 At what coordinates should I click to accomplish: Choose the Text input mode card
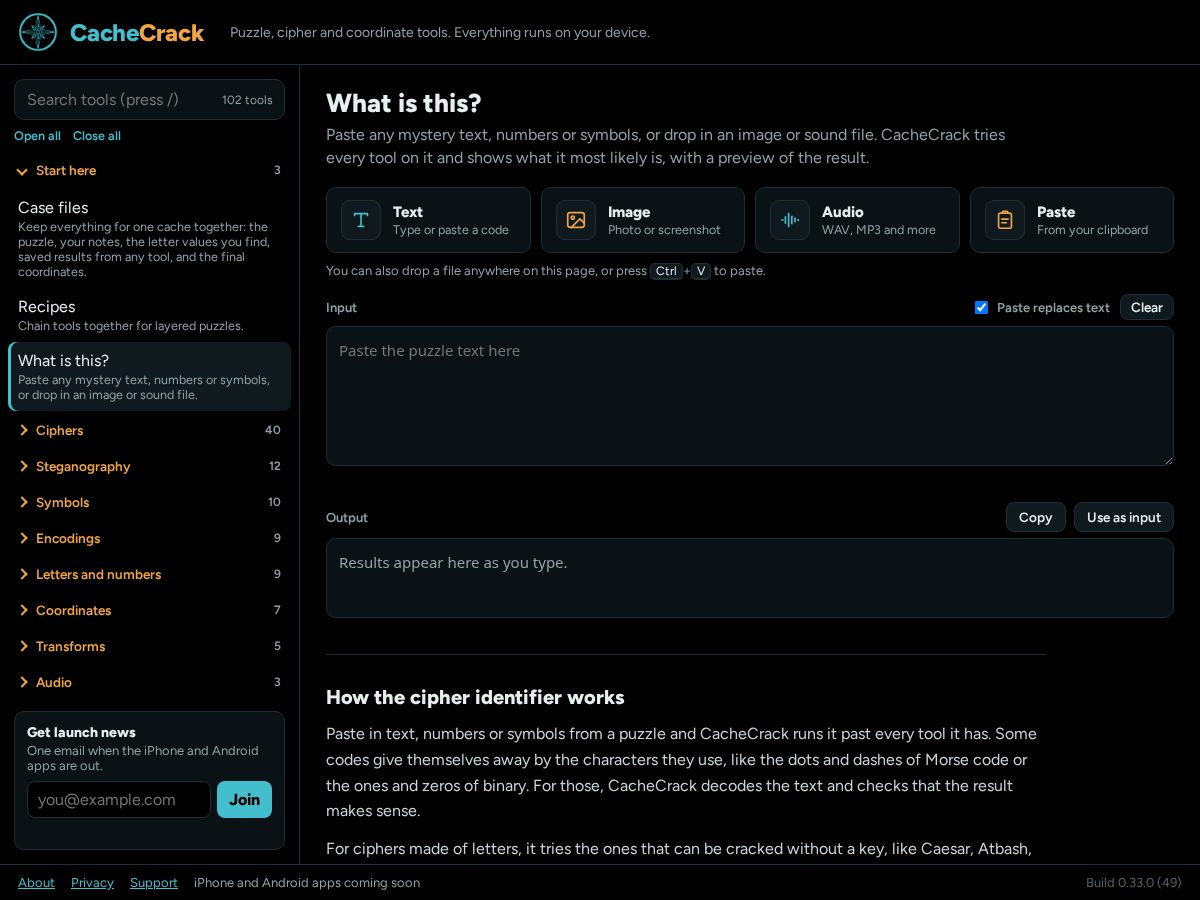[x=428, y=220]
